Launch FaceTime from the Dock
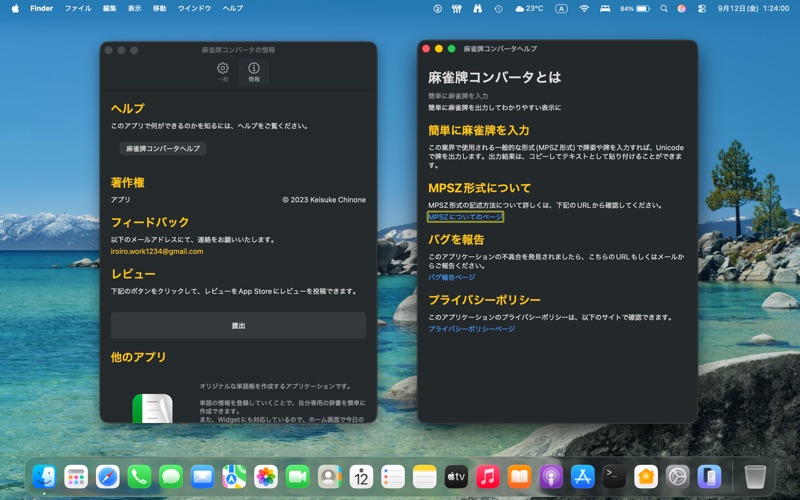The width and height of the screenshot is (800, 500). (298, 477)
